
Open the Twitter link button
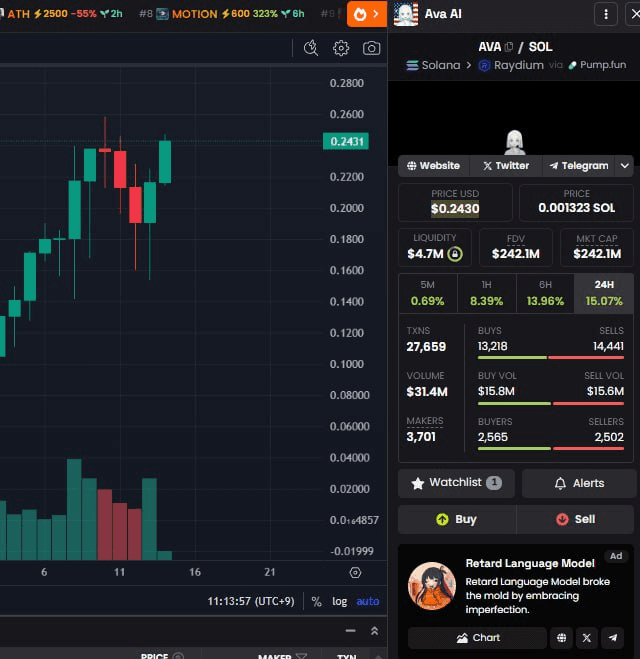click(506, 166)
